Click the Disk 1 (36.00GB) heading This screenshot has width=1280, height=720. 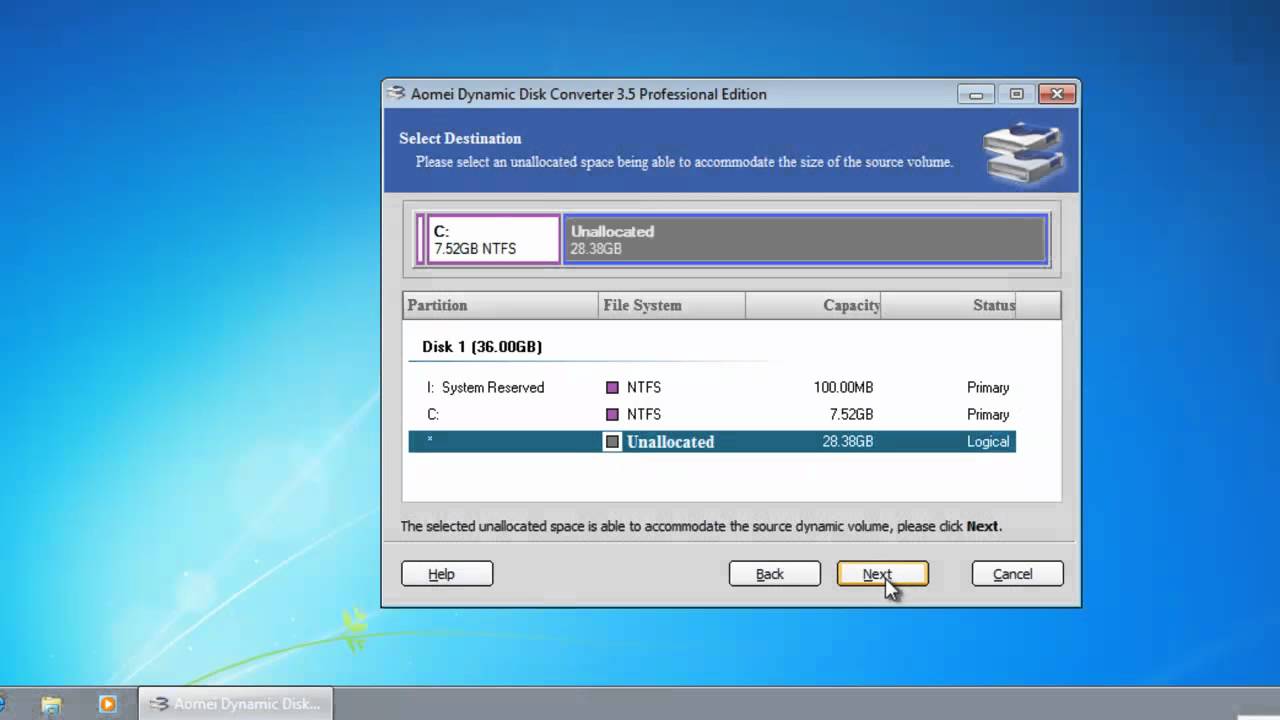tap(482, 347)
